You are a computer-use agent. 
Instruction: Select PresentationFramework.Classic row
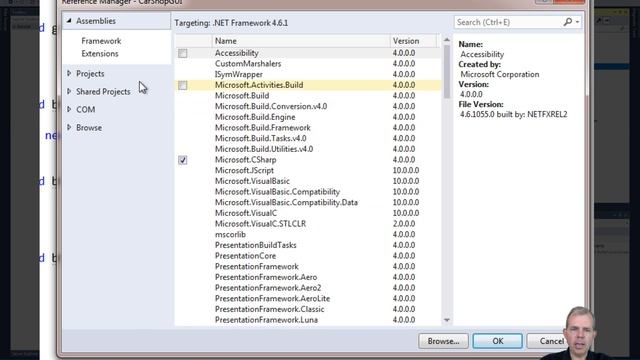308,309
